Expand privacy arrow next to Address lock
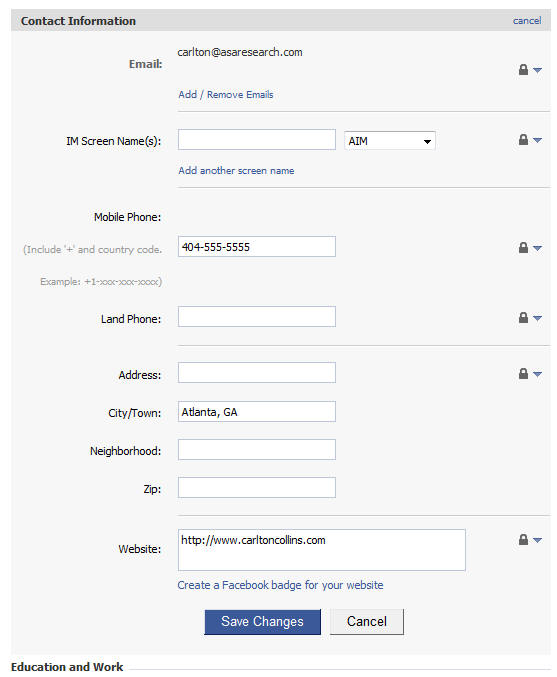557x677 pixels. coord(537,374)
